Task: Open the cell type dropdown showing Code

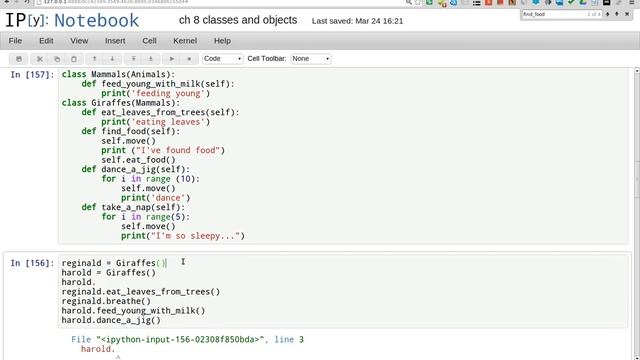Action: (222, 59)
